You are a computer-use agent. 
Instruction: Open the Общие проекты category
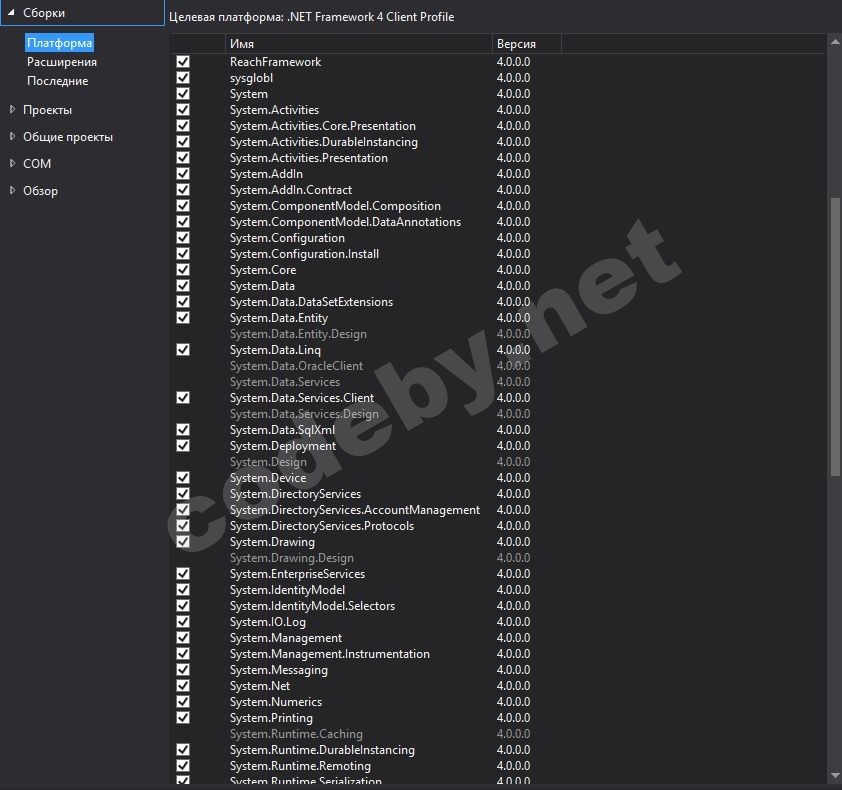pyautogui.click(x=68, y=137)
